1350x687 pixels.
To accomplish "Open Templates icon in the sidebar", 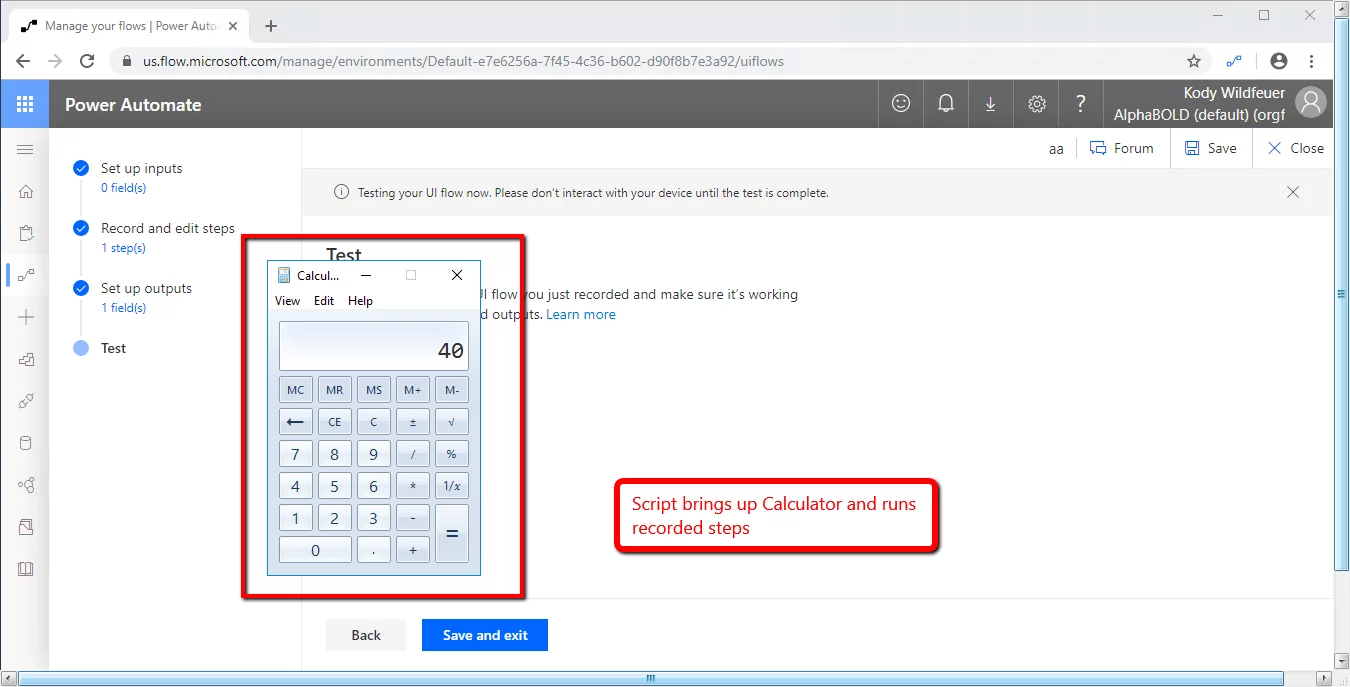I will pyautogui.click(x=26, y=360).
